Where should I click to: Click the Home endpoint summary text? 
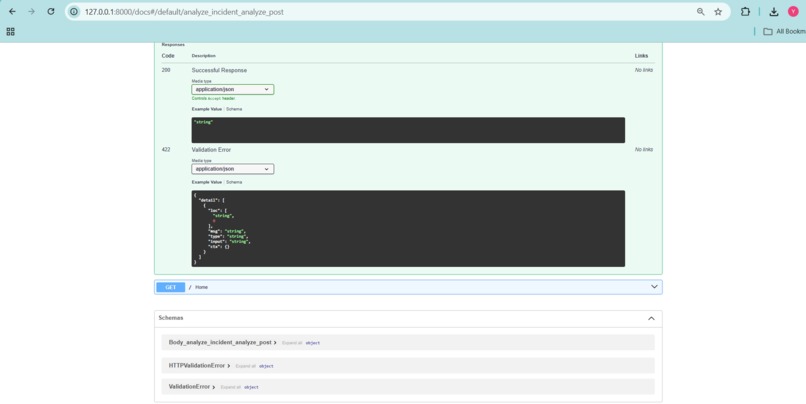click(202, 287)
